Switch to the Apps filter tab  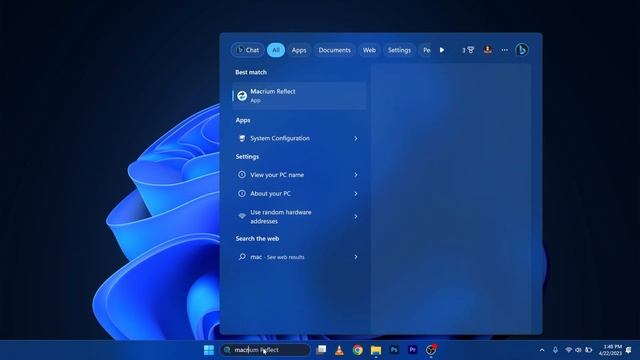299,50
